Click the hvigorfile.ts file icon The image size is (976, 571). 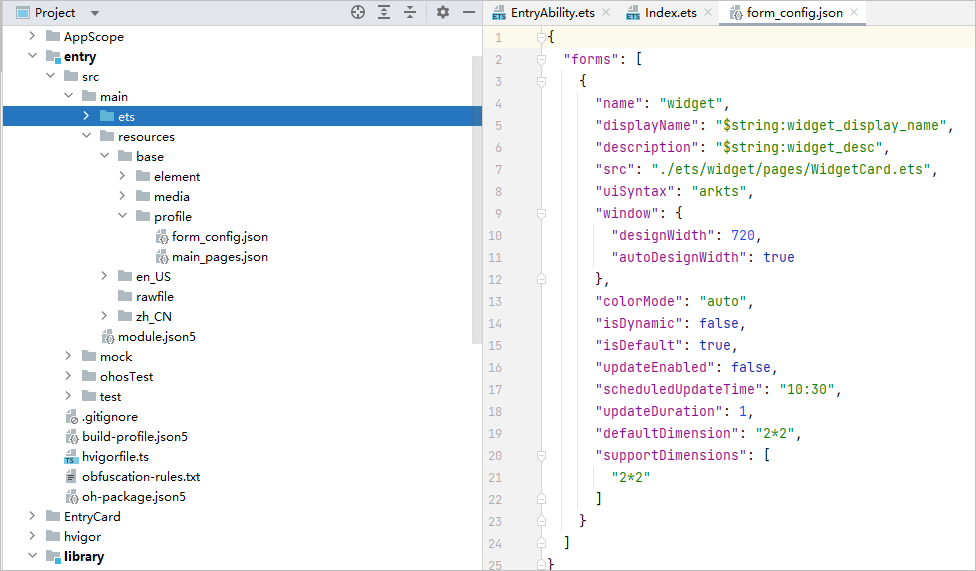pyautogui.click(x=71, y=457)
